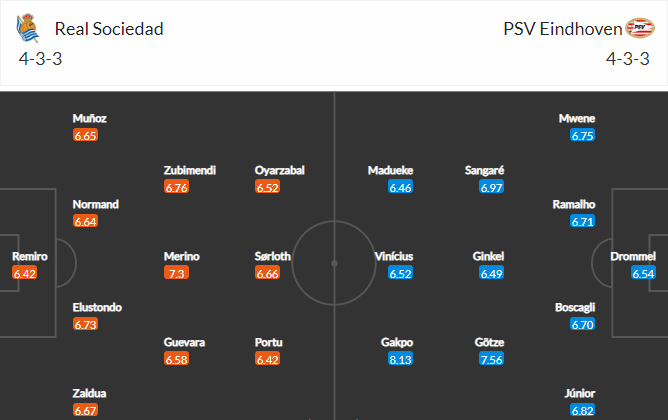Open the Real Sociedad team link
This screenshot has width=668, height=420.
109,29
